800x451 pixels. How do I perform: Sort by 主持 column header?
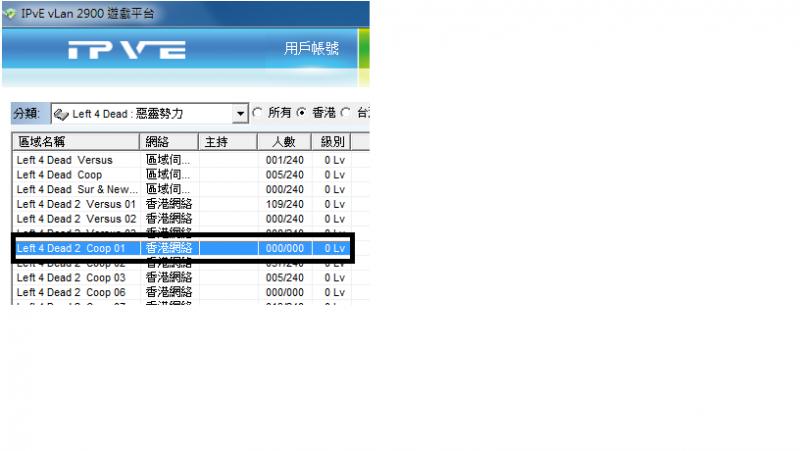[228, 141]
